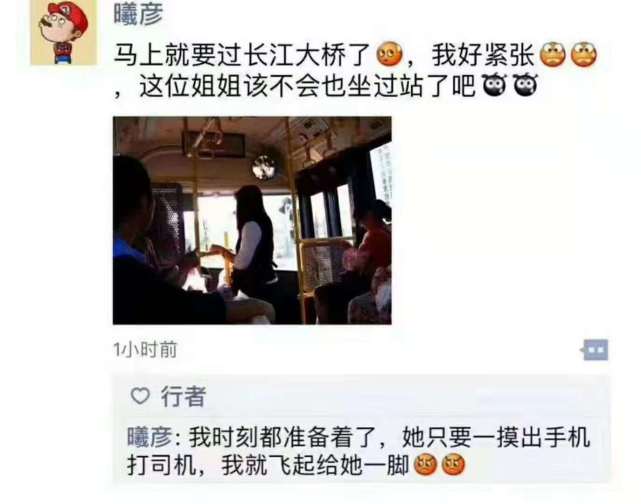Tap the first worried emoji after 我好紧张
The height and width of the screenshot is (504, 641).
pyautogui.click(x=553, y=54)
